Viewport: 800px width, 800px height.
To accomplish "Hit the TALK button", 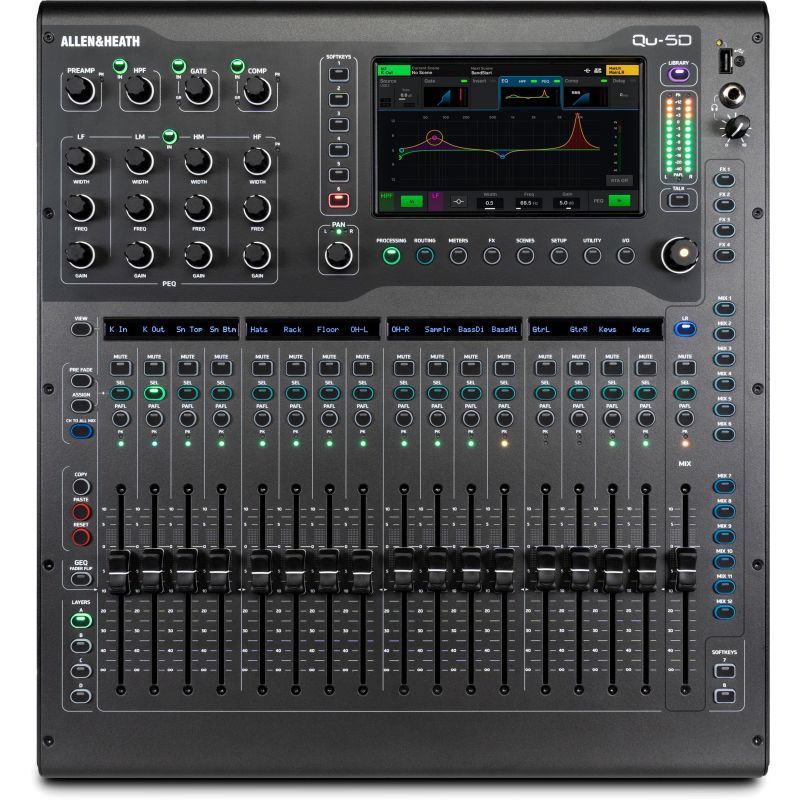I will (679, 199).
